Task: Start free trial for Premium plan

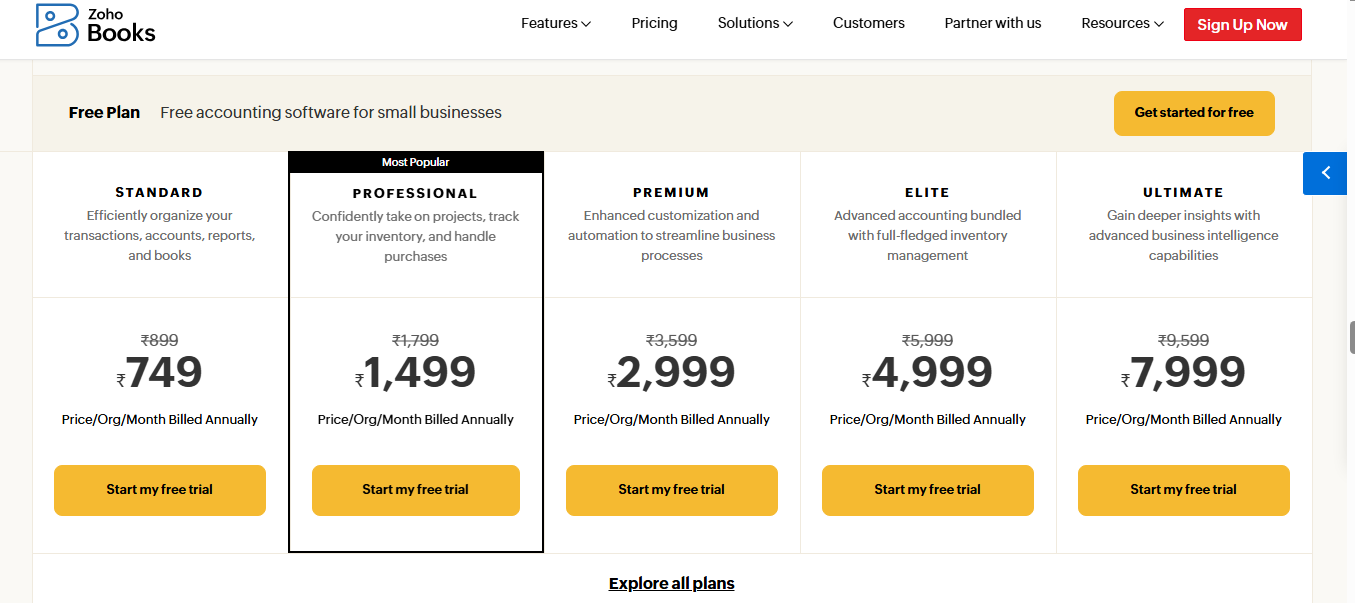Action: [671, 490]
